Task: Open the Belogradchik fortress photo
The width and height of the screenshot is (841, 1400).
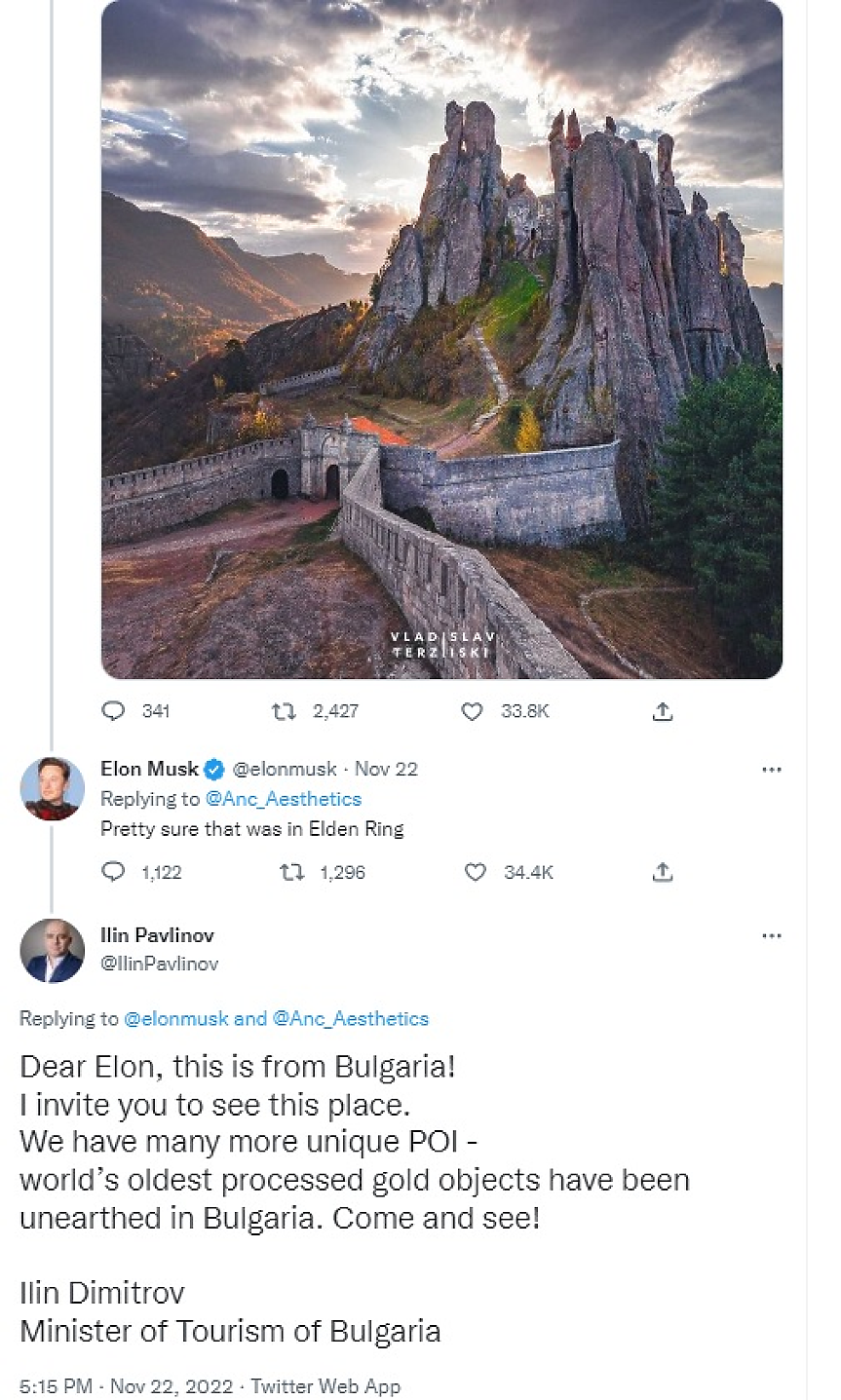Action: [x=441, y=338]
